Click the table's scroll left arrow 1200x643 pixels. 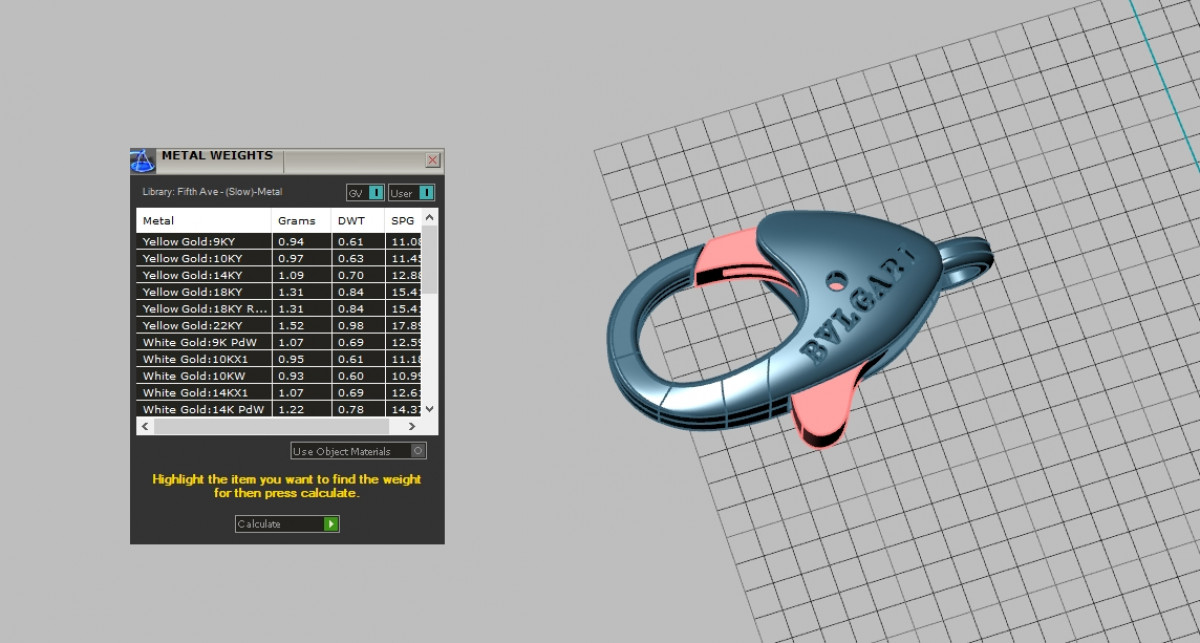(x=144, y=426)
